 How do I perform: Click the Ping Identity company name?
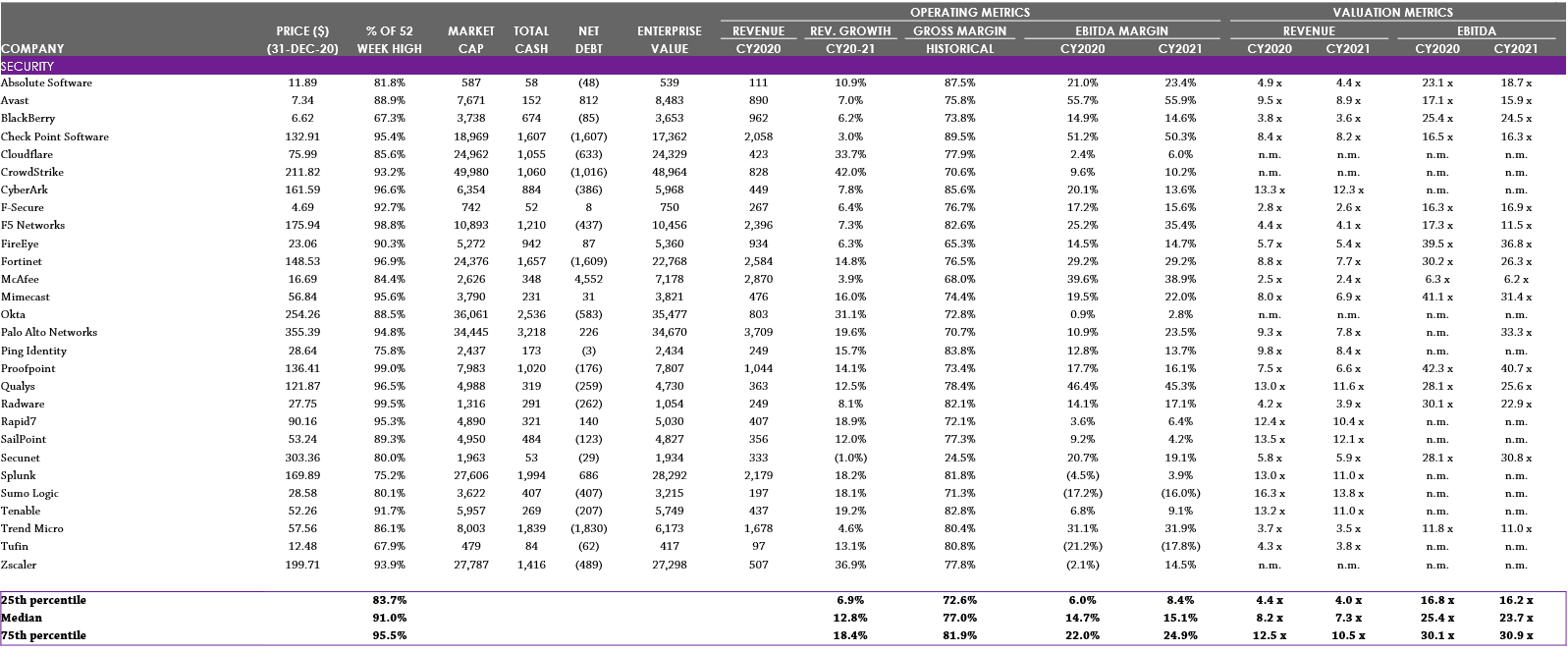pos(34,351)
